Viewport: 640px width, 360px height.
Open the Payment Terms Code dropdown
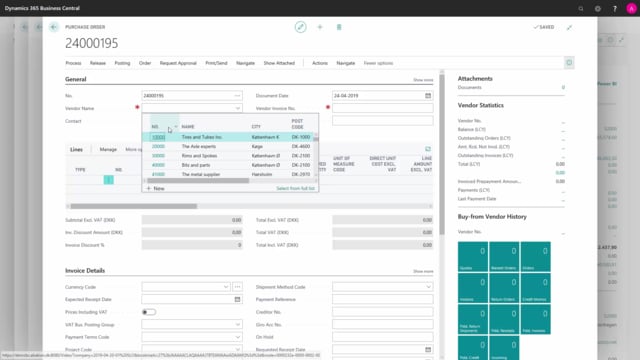point(238,337)
